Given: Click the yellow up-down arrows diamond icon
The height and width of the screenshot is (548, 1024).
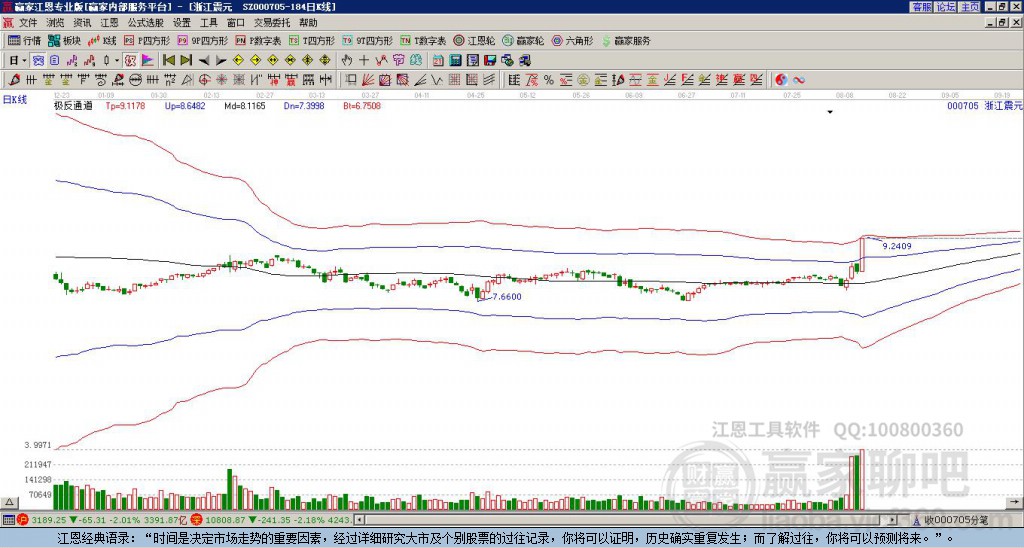Looking at the screenshot, I should click(308, 61).
